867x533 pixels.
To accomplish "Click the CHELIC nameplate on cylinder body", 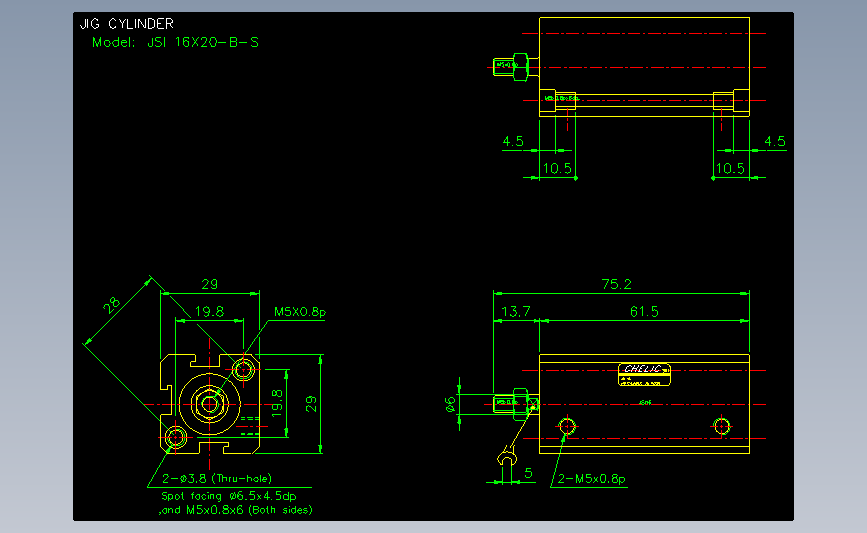I will click(x=644, y=374).
